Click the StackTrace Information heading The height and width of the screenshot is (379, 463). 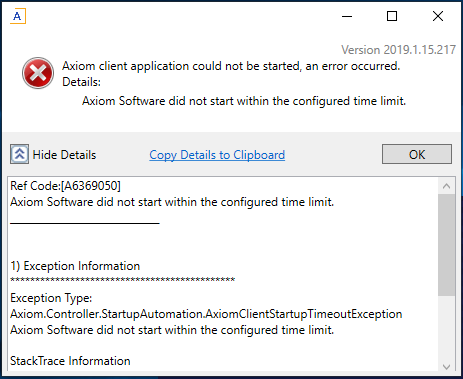click(x=70, y=361)
